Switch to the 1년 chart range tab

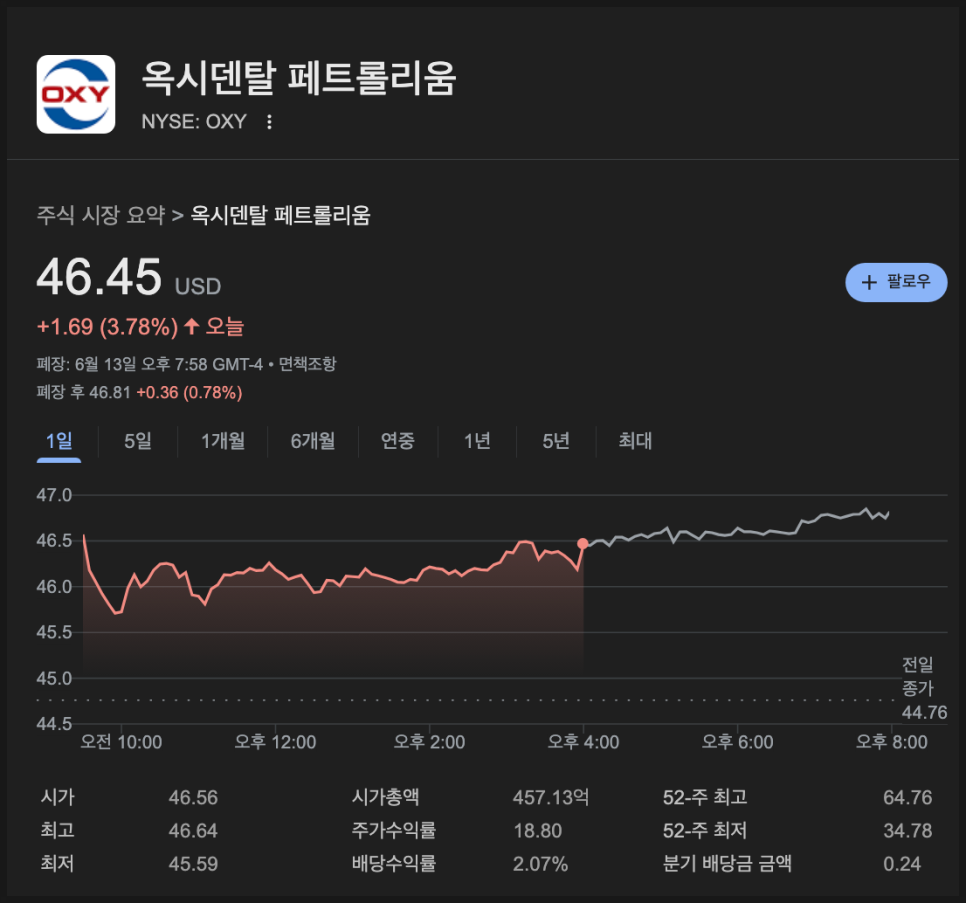[x=477, y=441]
